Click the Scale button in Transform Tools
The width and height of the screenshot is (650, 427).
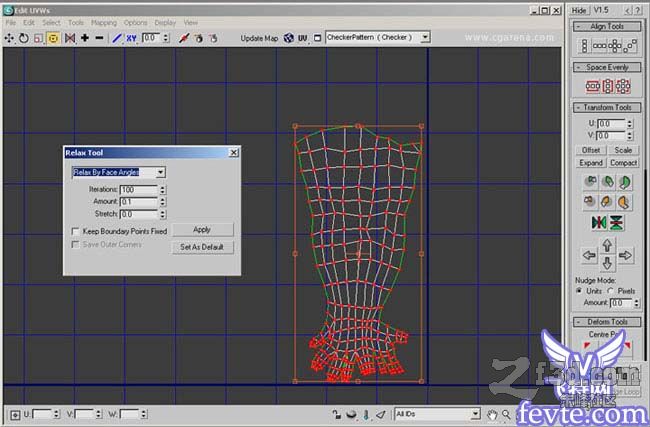(x=623, y=150)
